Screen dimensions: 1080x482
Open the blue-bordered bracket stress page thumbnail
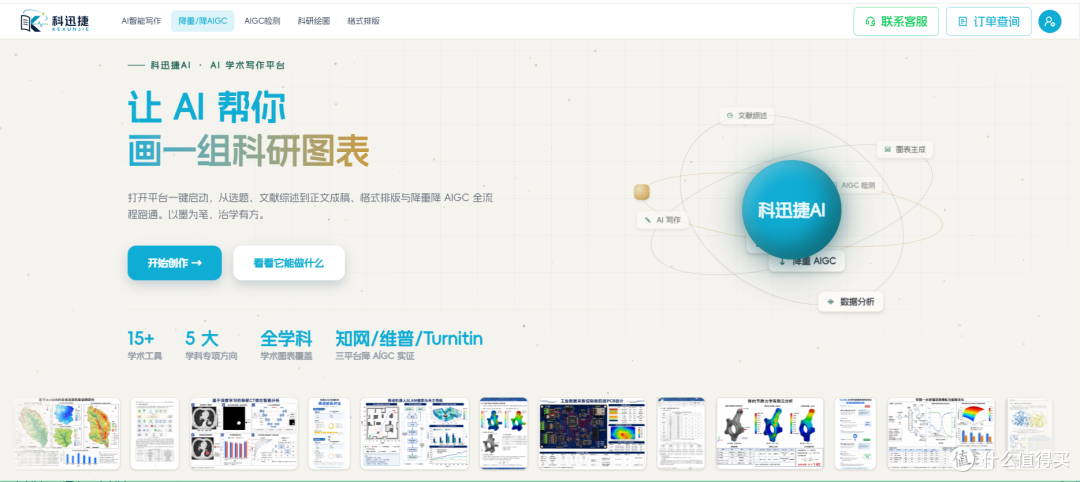(503, 433)
